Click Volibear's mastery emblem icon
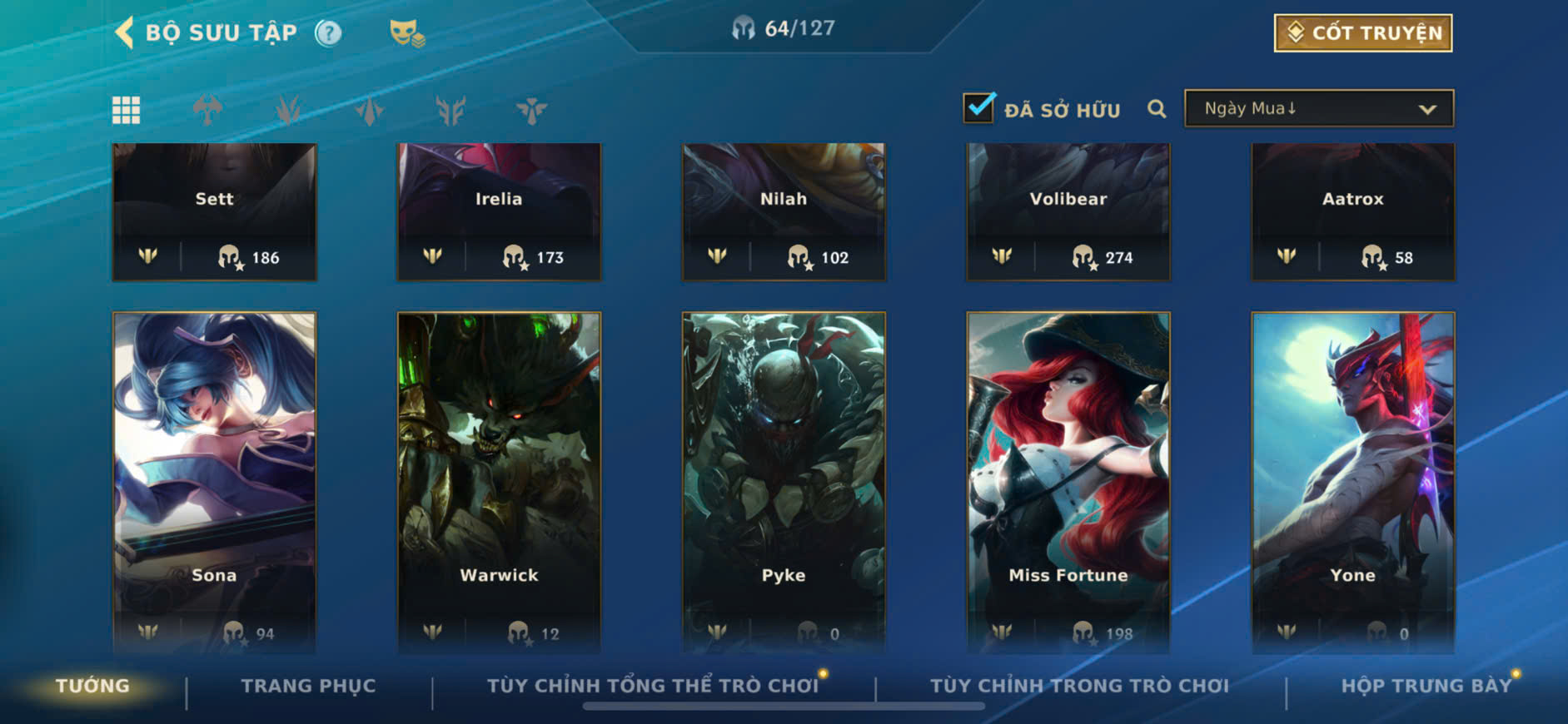The width and height of the screenshot is (1568, 724). tap(1002, 255)
